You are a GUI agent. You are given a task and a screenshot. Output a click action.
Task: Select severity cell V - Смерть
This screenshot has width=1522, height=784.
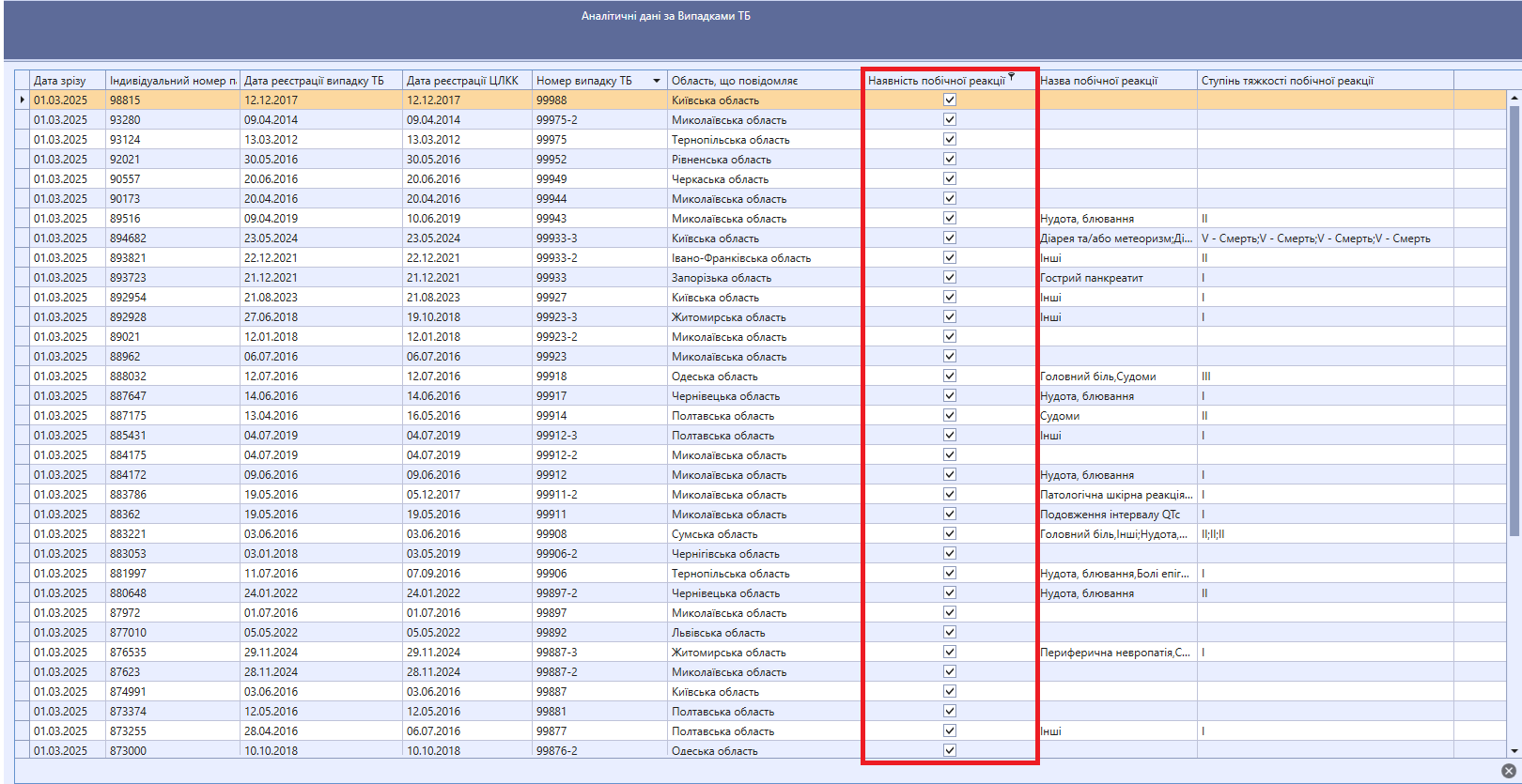tap(1325, 238)
